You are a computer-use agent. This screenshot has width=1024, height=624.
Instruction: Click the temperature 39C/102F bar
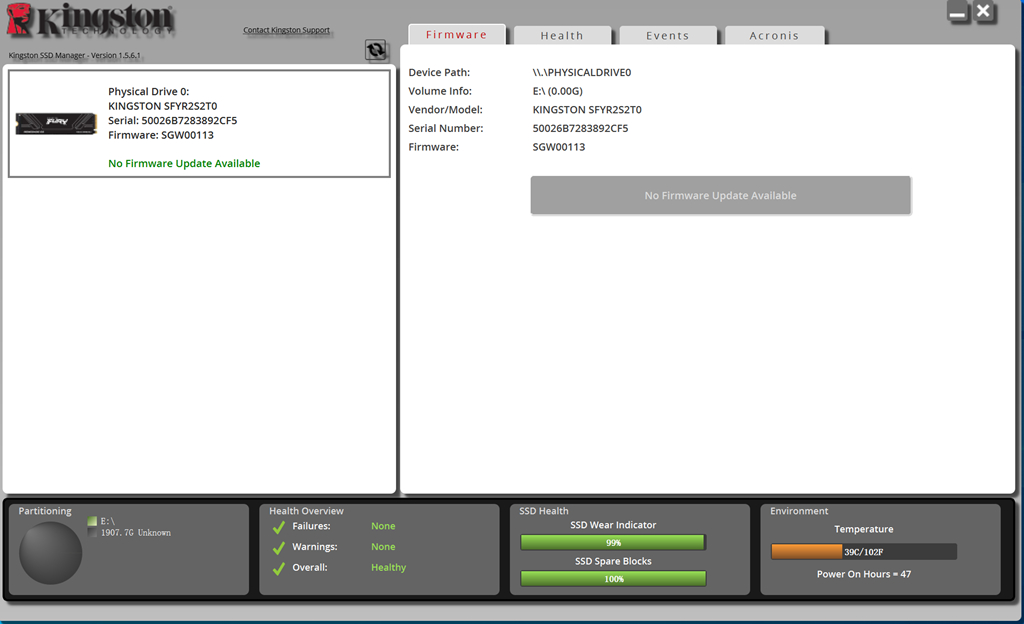[863, 552]
